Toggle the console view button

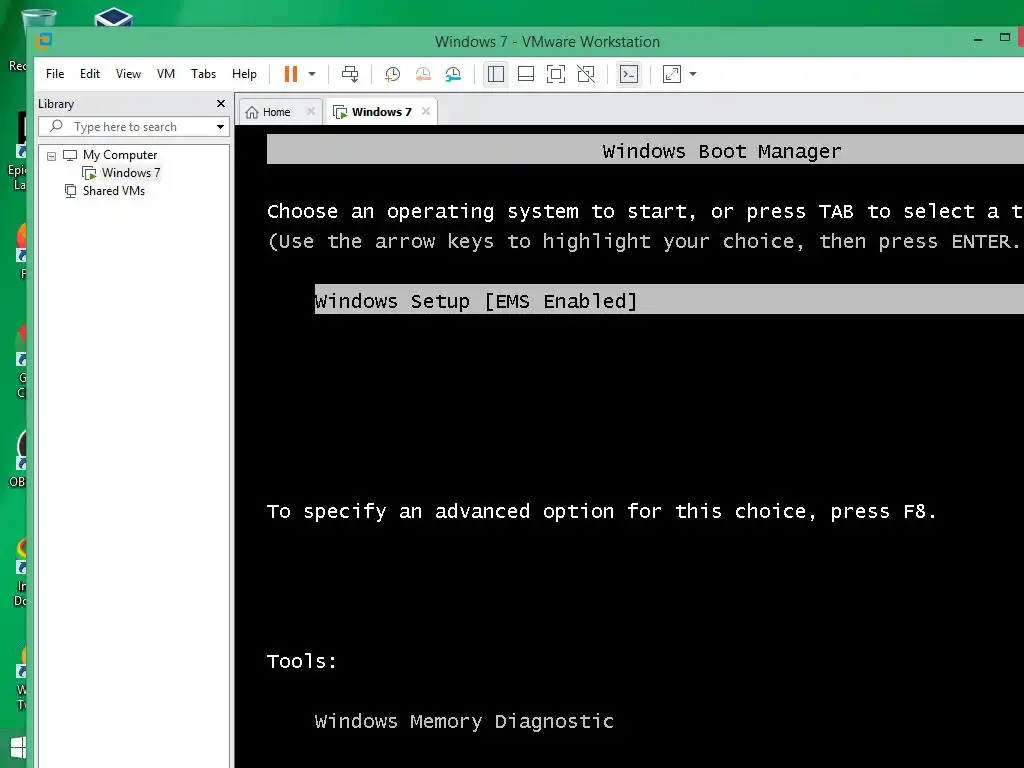(x=629, y=74)
